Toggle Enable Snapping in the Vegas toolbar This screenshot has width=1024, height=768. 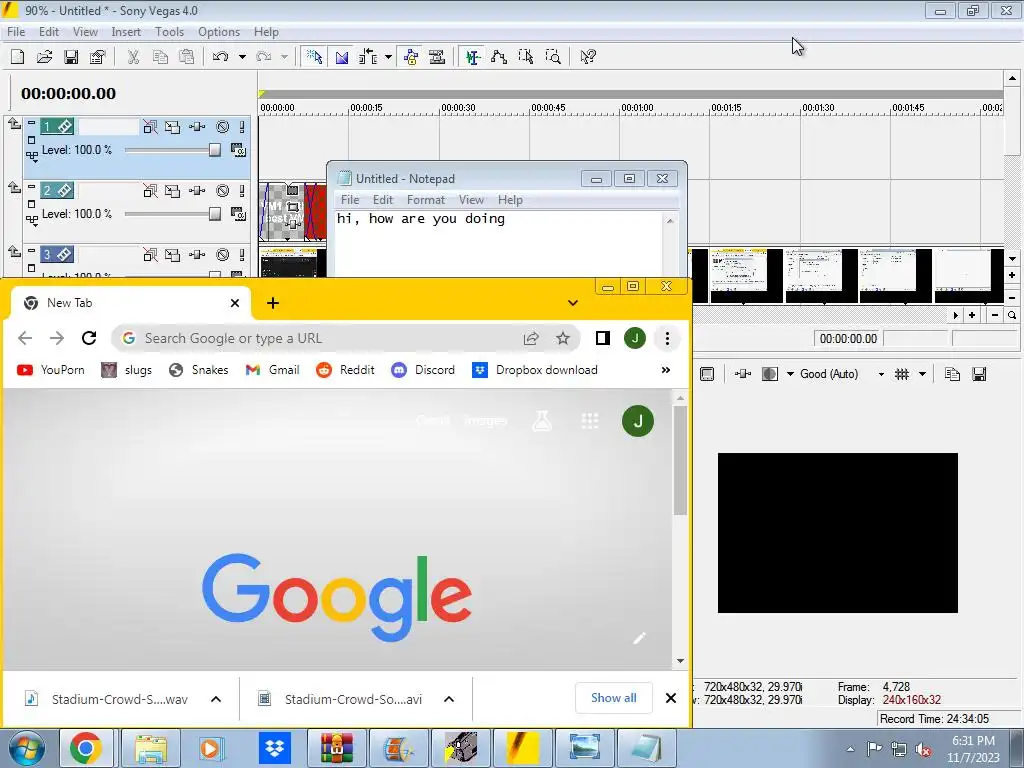315,57
